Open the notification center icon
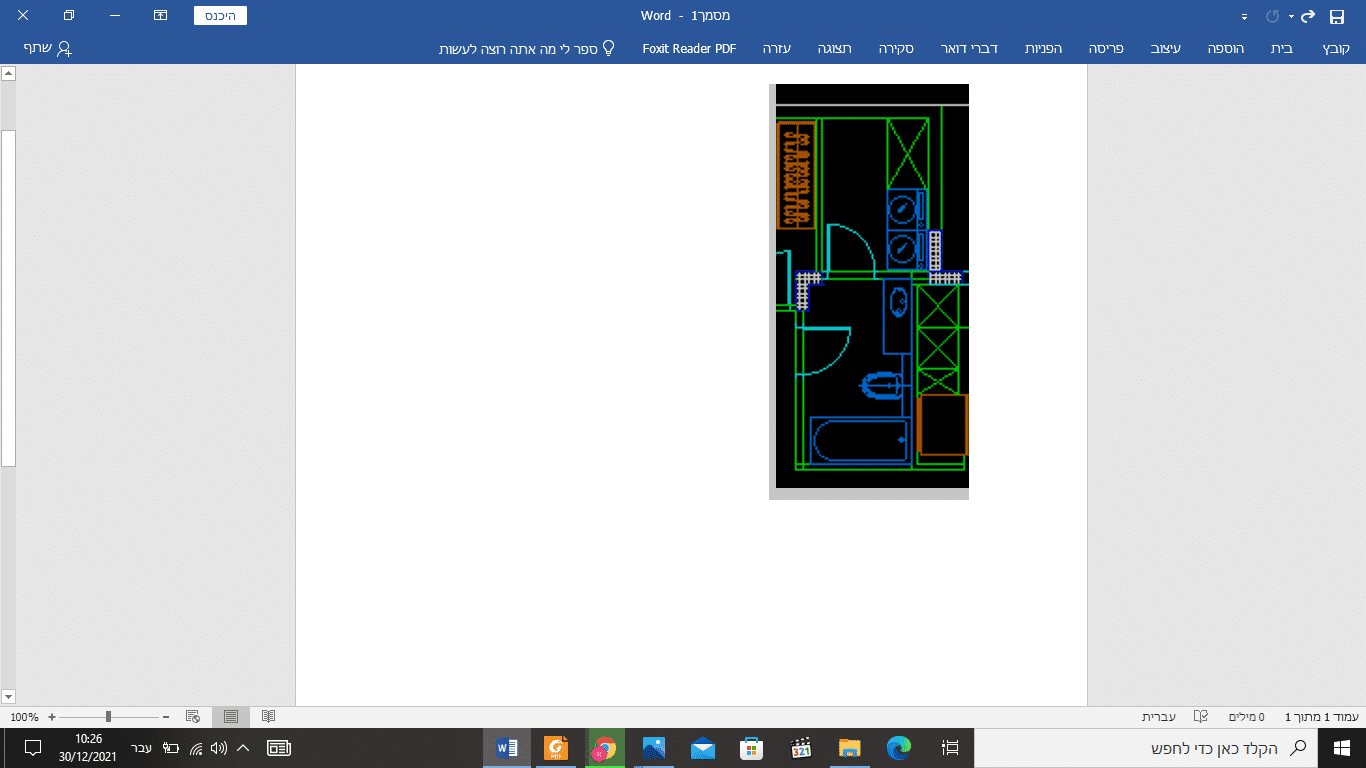This screenshot has width=1366, height=768. pos(32,748)
